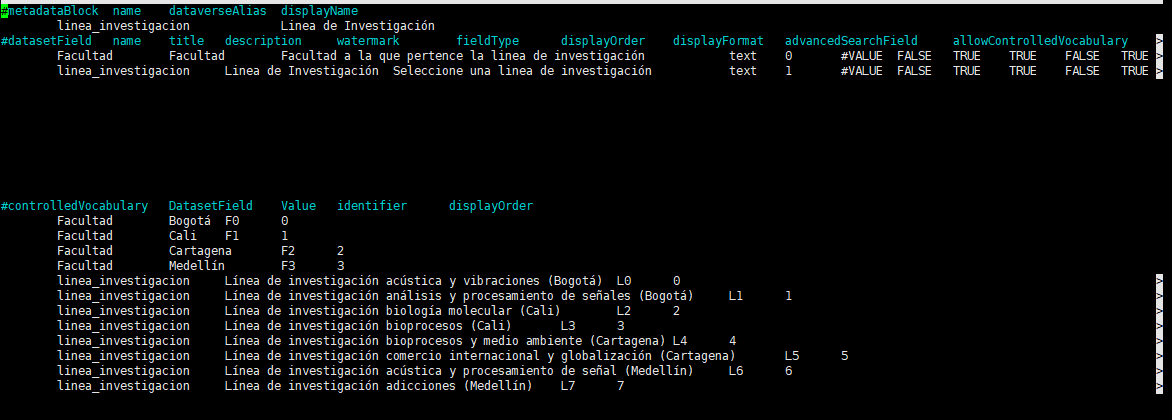This screenshot has height=420, width=1172.
Task: Click the F3 identifier for Medellín
Action: (x=288, y=265)
